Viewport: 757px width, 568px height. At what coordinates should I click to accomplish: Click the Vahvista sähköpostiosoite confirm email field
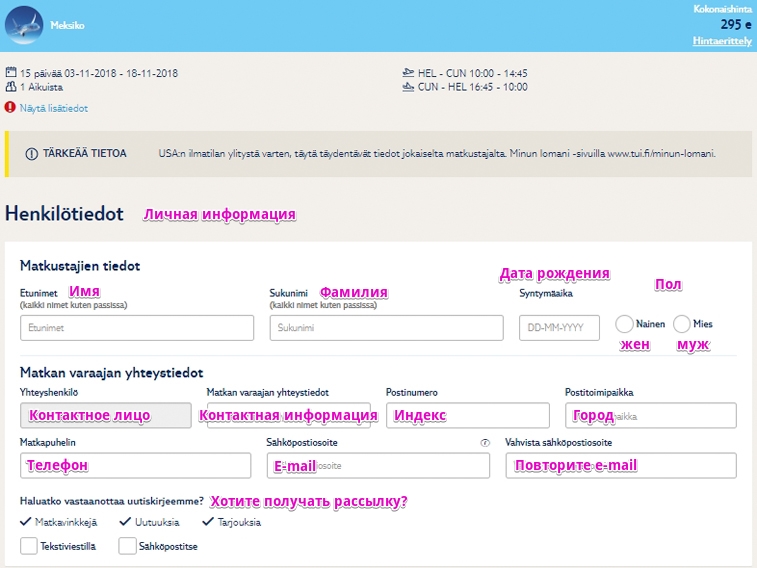(x=621, y=466)
